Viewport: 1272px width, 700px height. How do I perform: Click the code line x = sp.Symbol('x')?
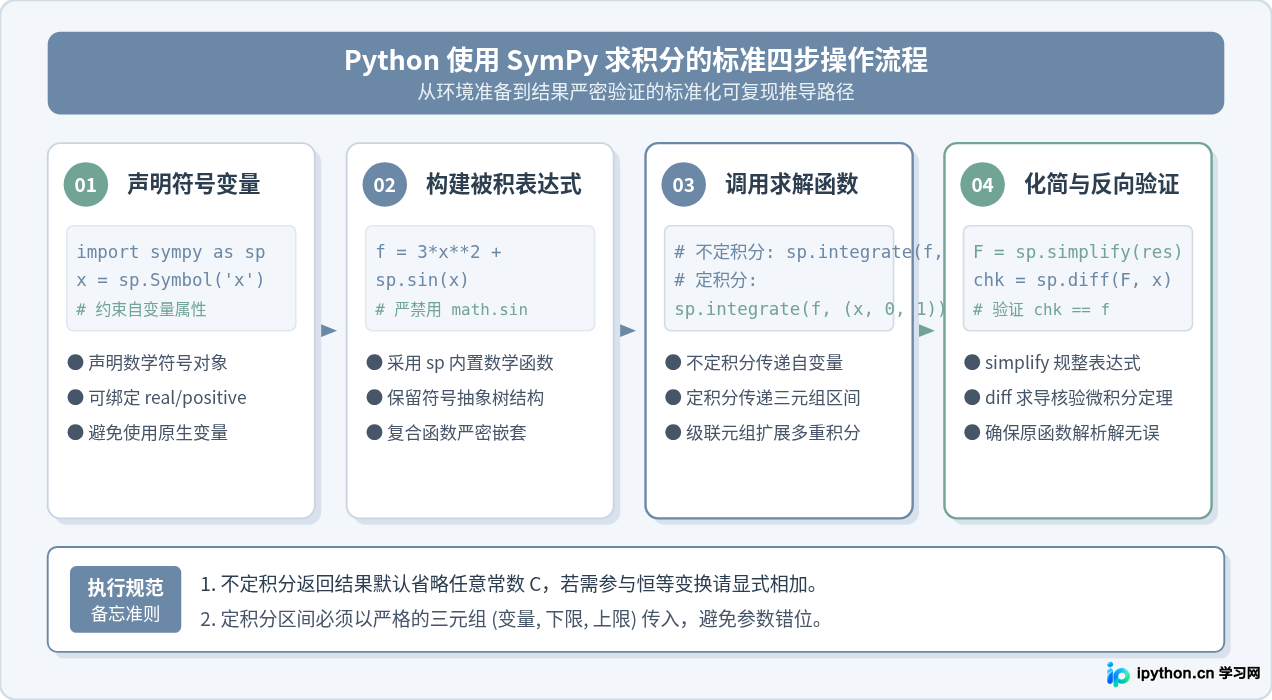pyautogui.click(x=171, y=280)
